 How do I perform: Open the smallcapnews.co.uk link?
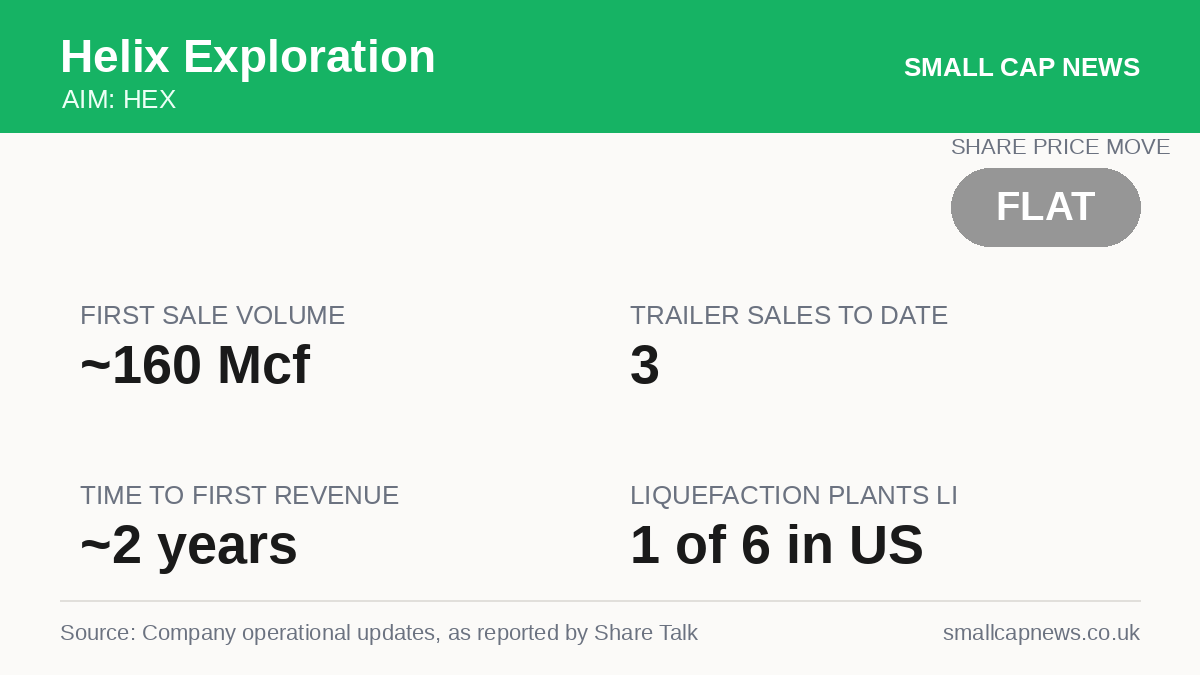[1041, 633]
